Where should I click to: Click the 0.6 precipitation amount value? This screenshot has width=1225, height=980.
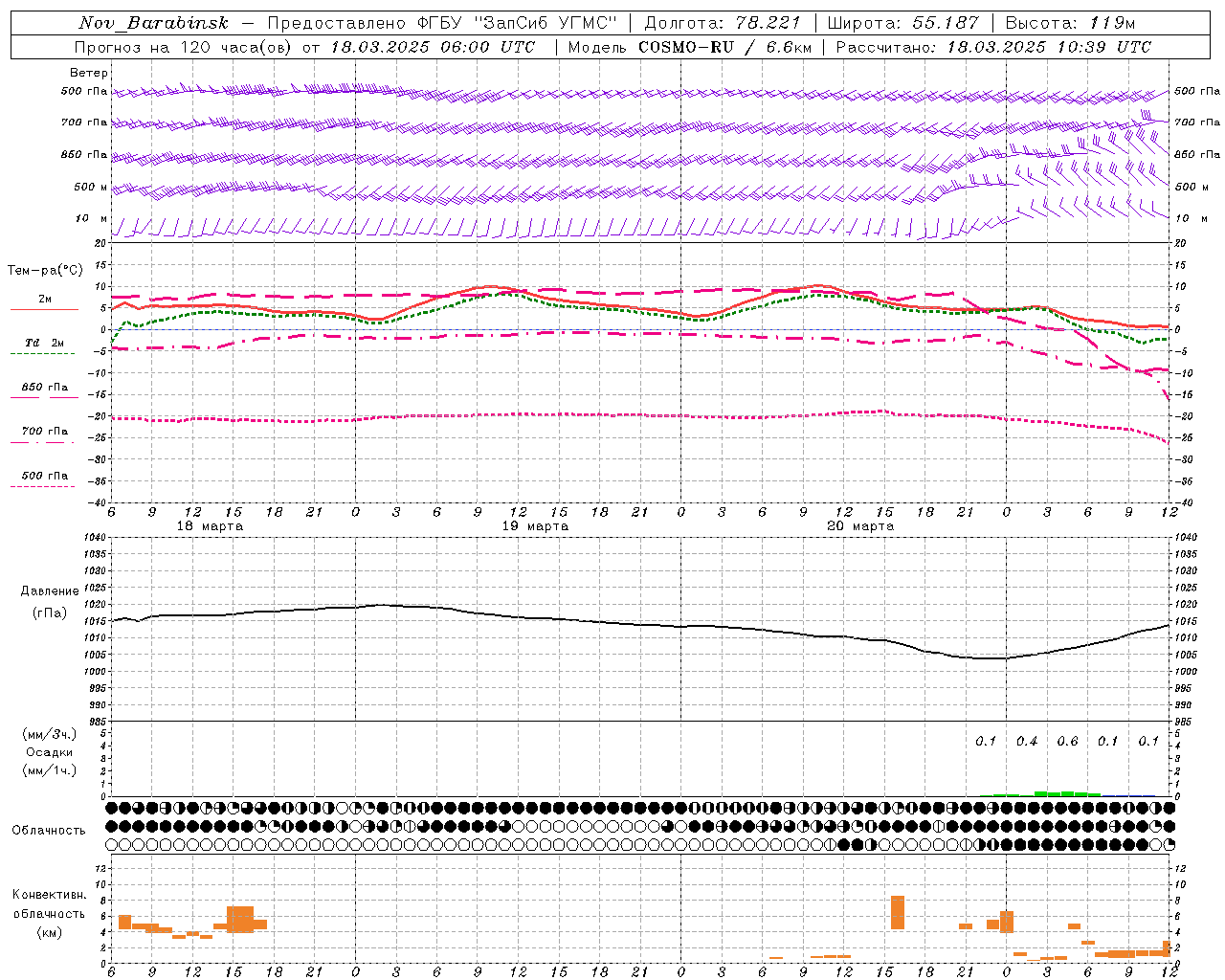pos(1067,741)
